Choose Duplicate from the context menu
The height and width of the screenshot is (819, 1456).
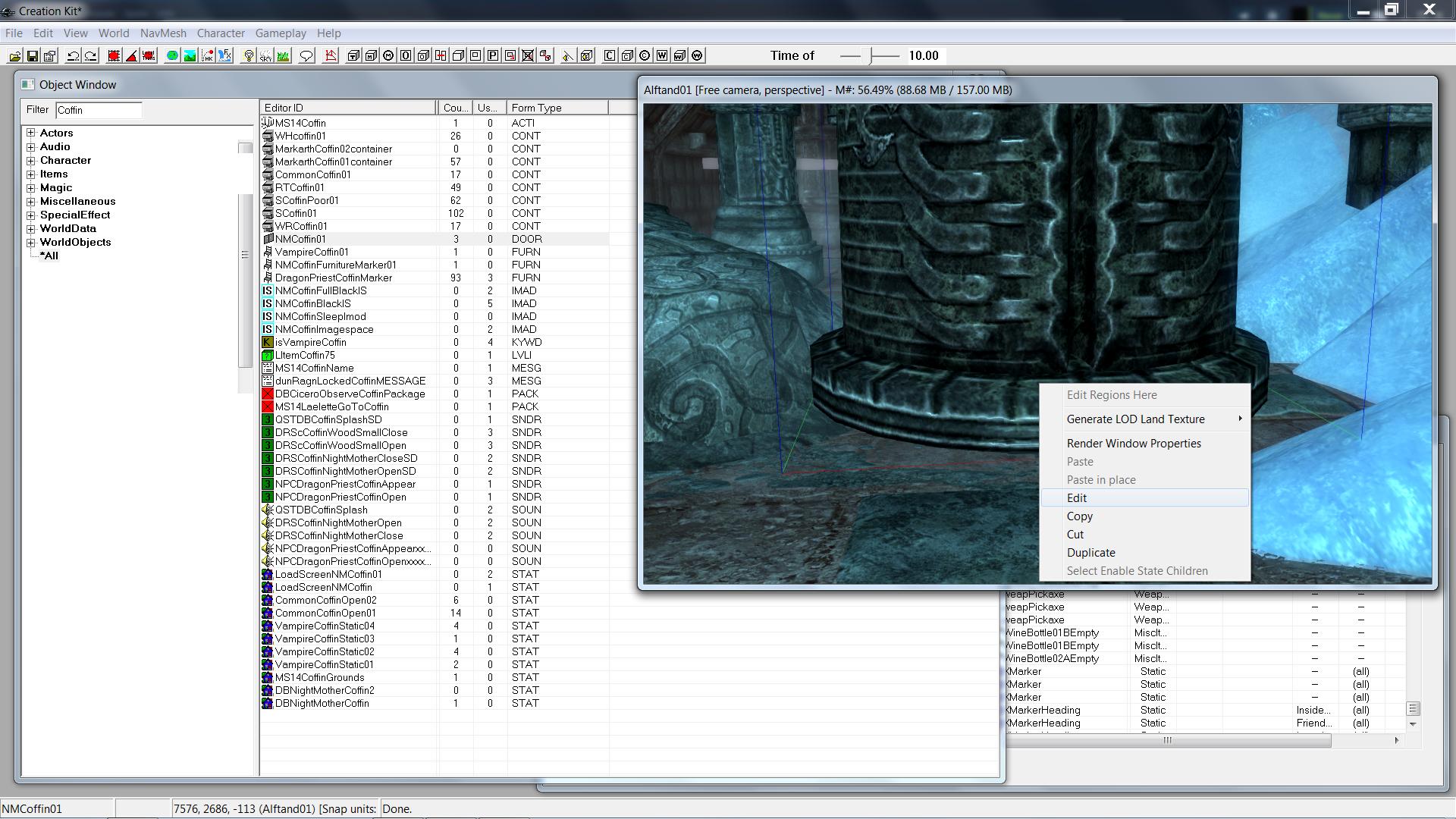point(1090,553)
